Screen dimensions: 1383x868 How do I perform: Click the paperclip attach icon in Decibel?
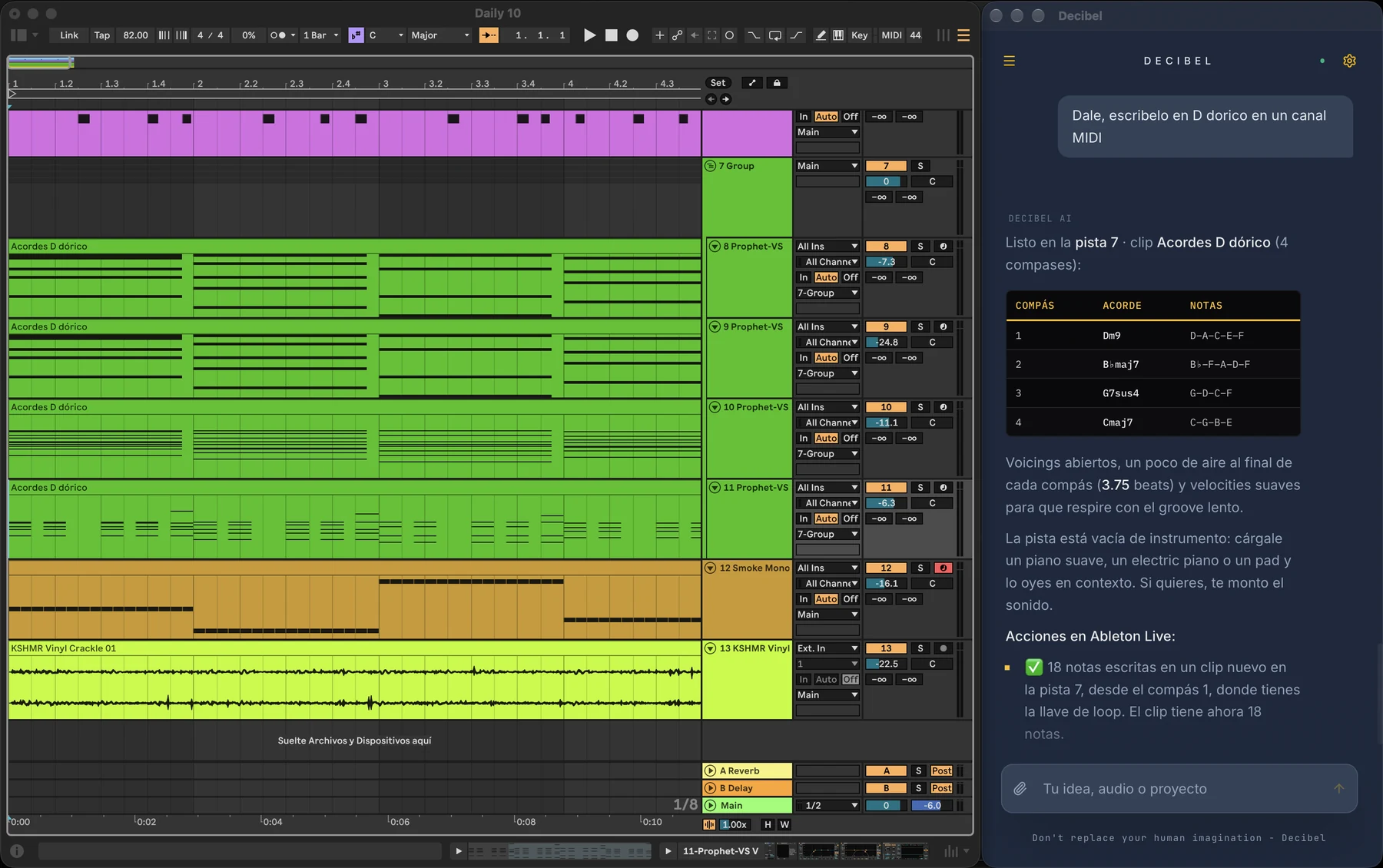click(1020, 789)
